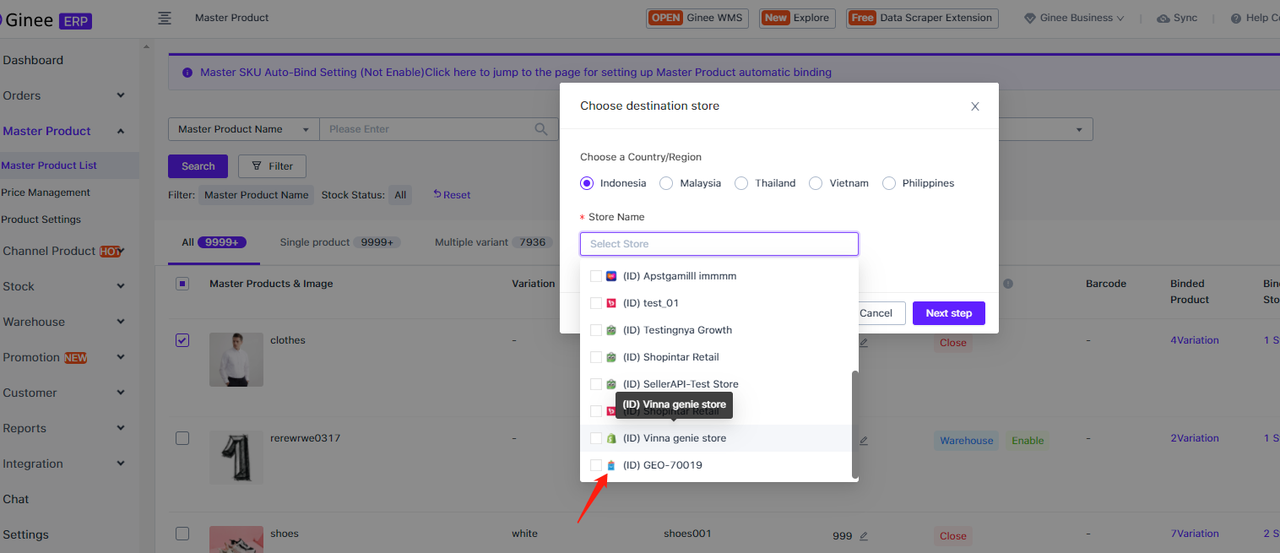Click marketplace icon of Apstgamilll immmm store
Viewport: 1280px width, 553px height.
coord(611,276)
